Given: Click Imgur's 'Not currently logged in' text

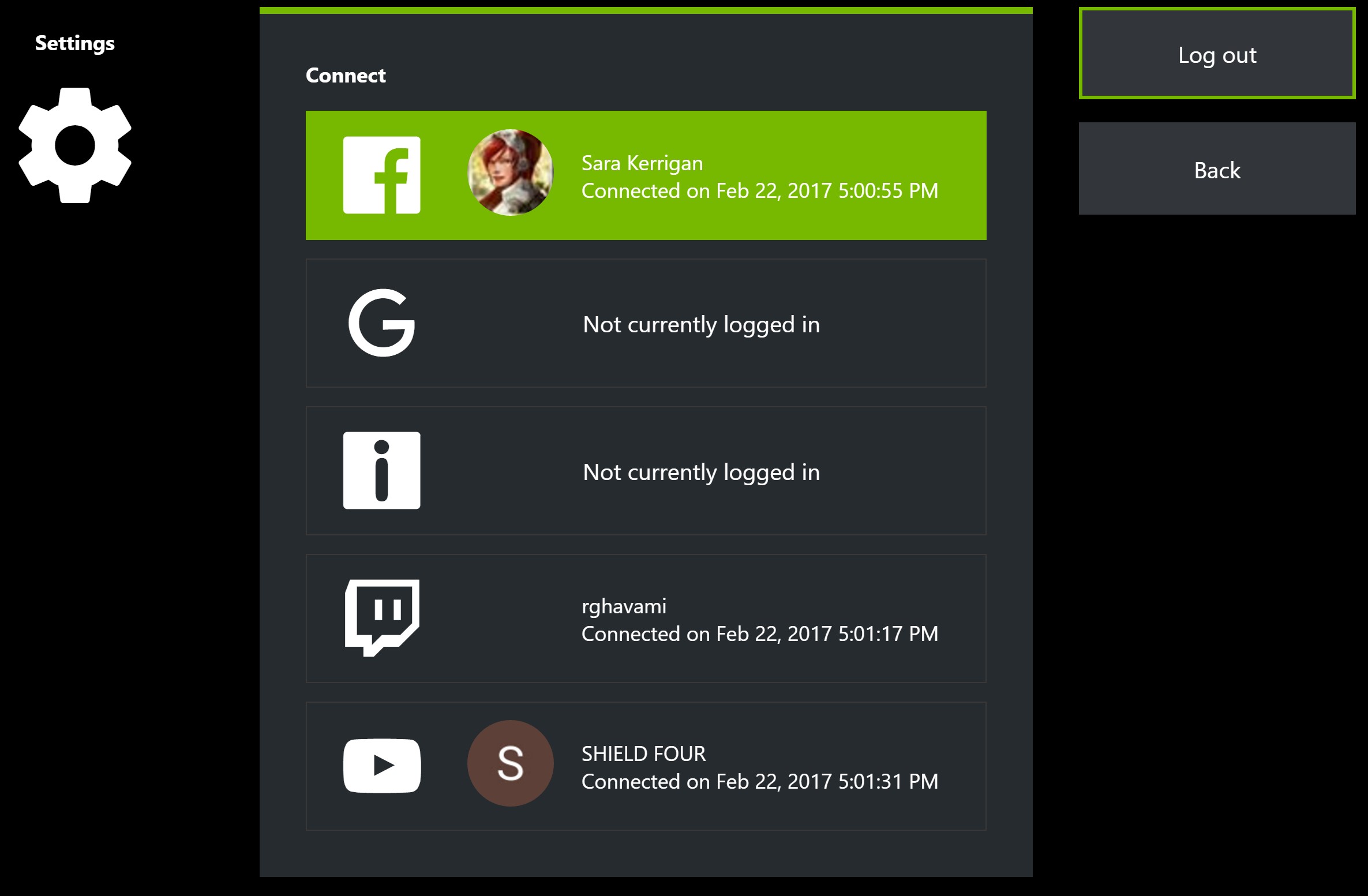Looking at the screenshot, I should (701, 473).
